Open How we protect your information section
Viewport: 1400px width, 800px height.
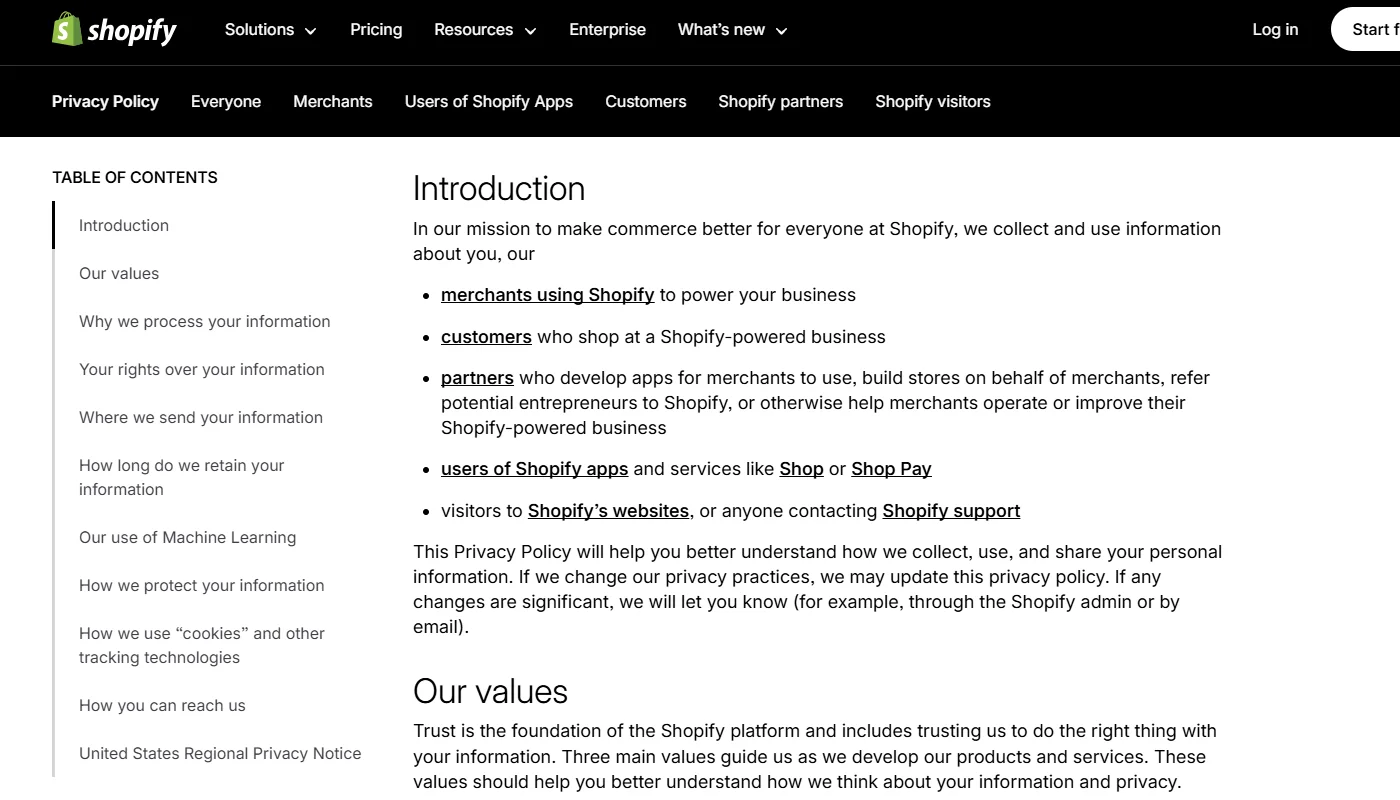click(201, 585)
